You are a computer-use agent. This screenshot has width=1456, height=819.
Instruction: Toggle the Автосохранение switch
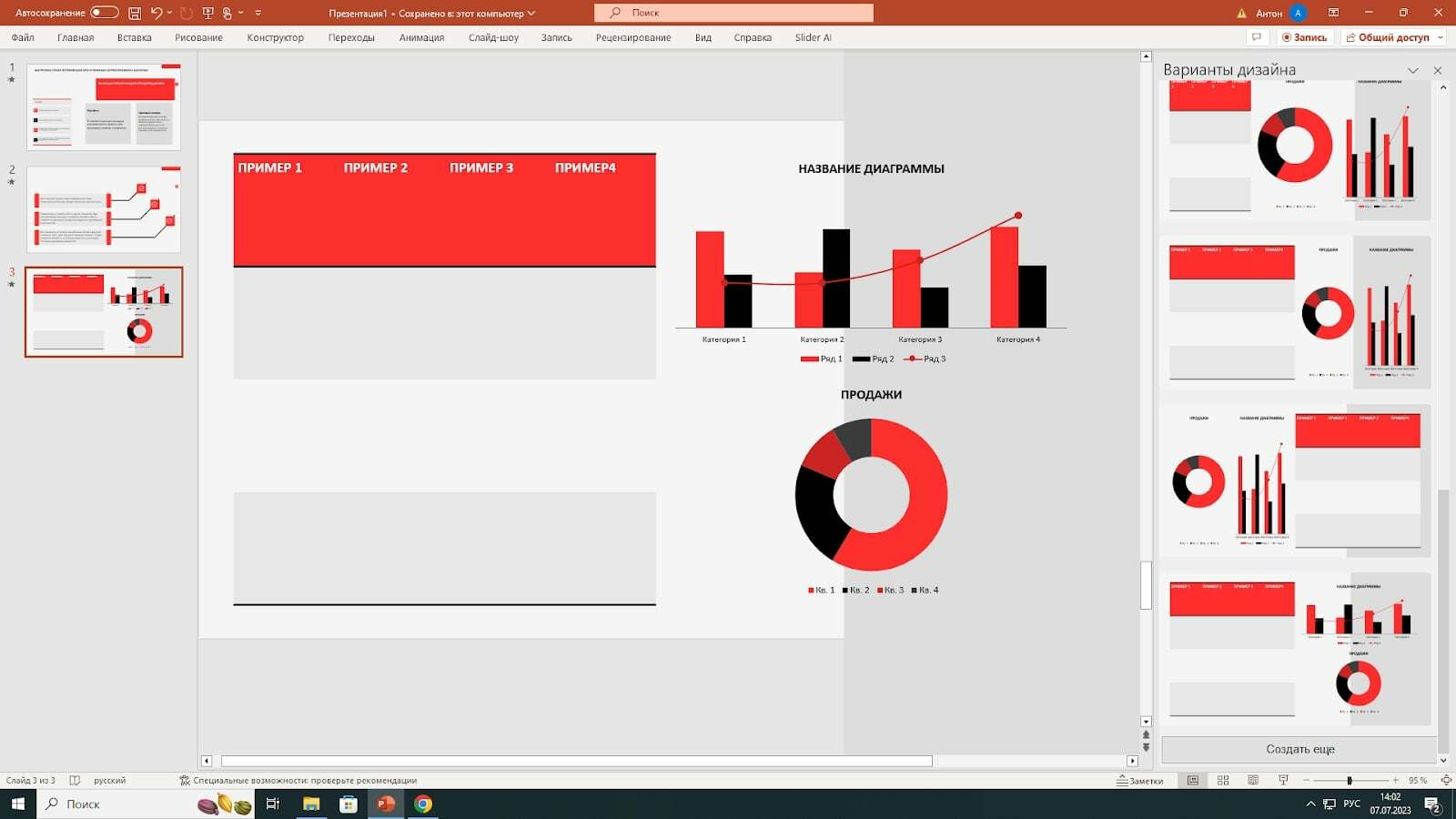pos(105,13)
